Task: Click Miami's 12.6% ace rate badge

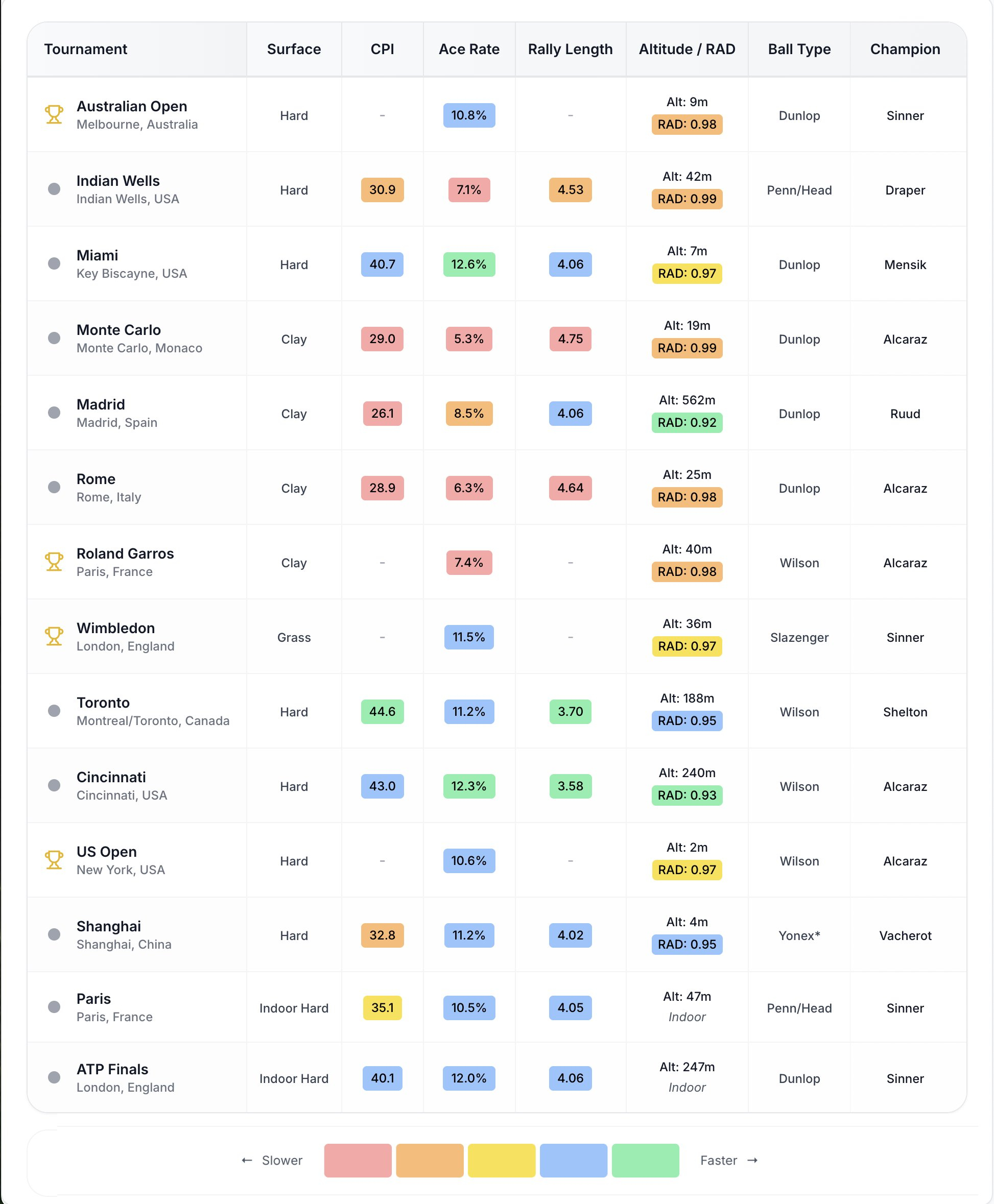Action: 469,264
